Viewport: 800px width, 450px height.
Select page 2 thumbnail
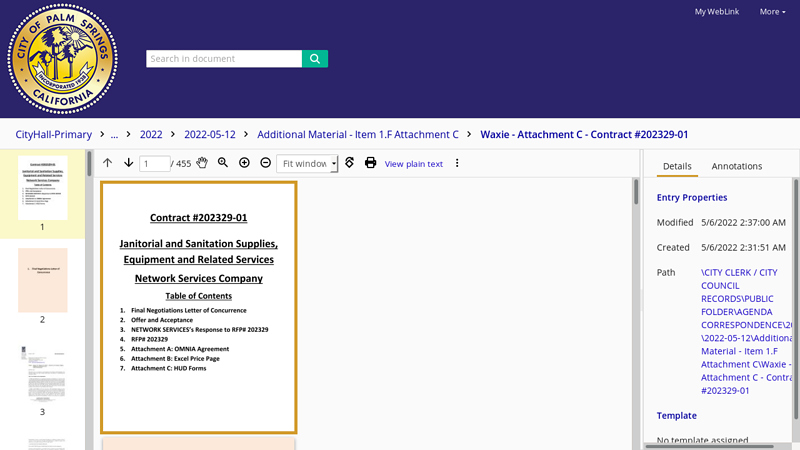pyautogui.click(x=42, y=280)
